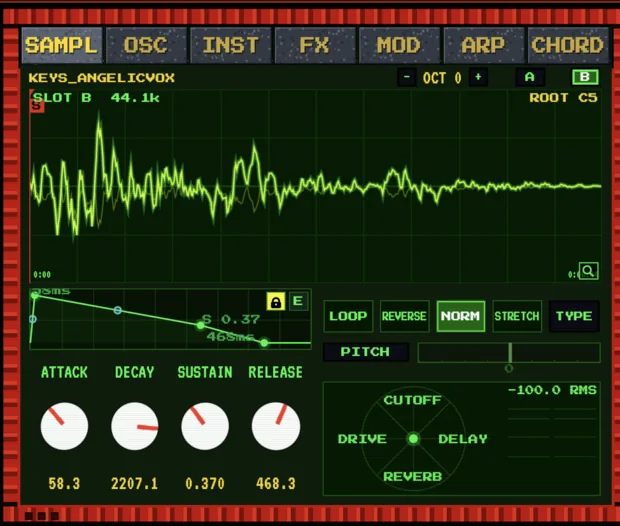Click the -100.0 RMS readout
Viewport: 620px width, 526px height.
pos(552,390)
